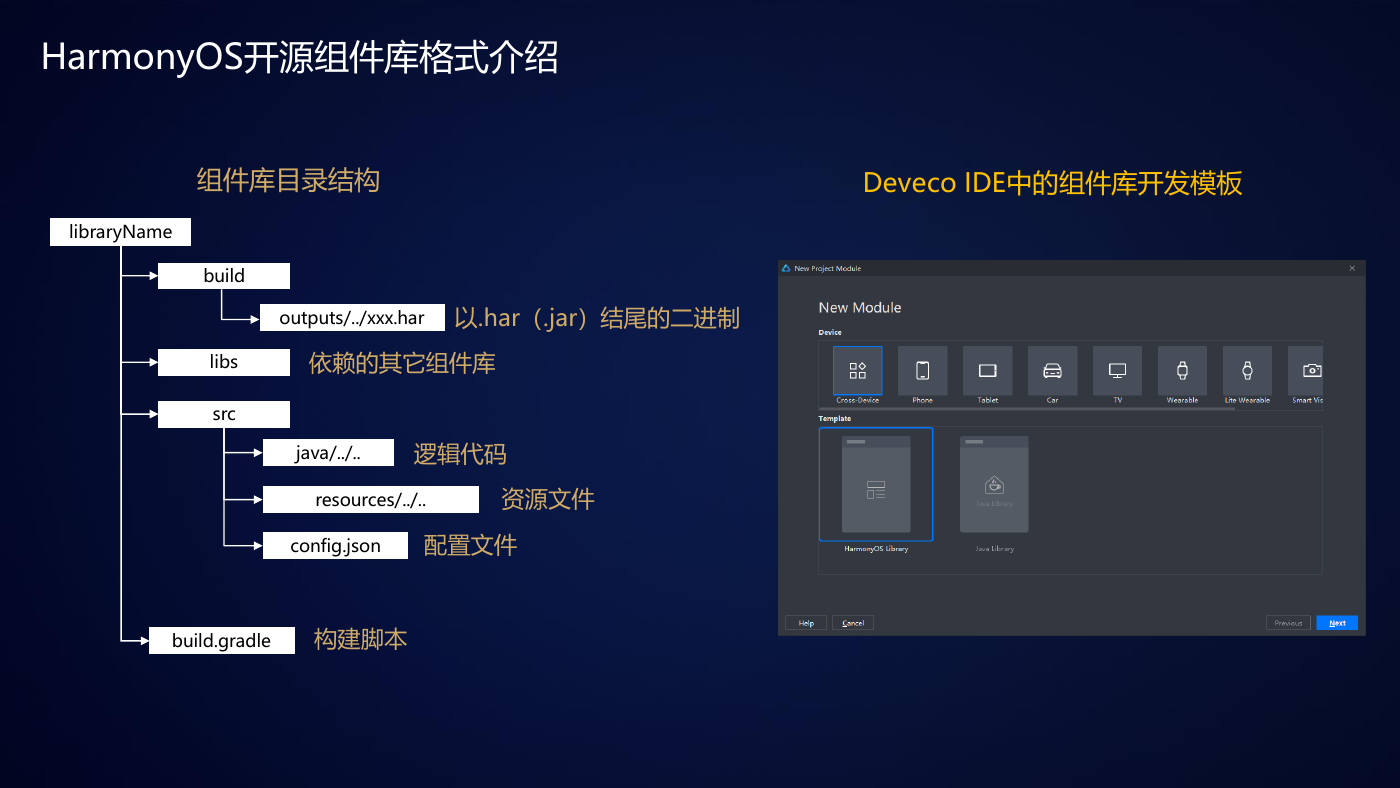Click the Previous button

(x=1288, y=623)
